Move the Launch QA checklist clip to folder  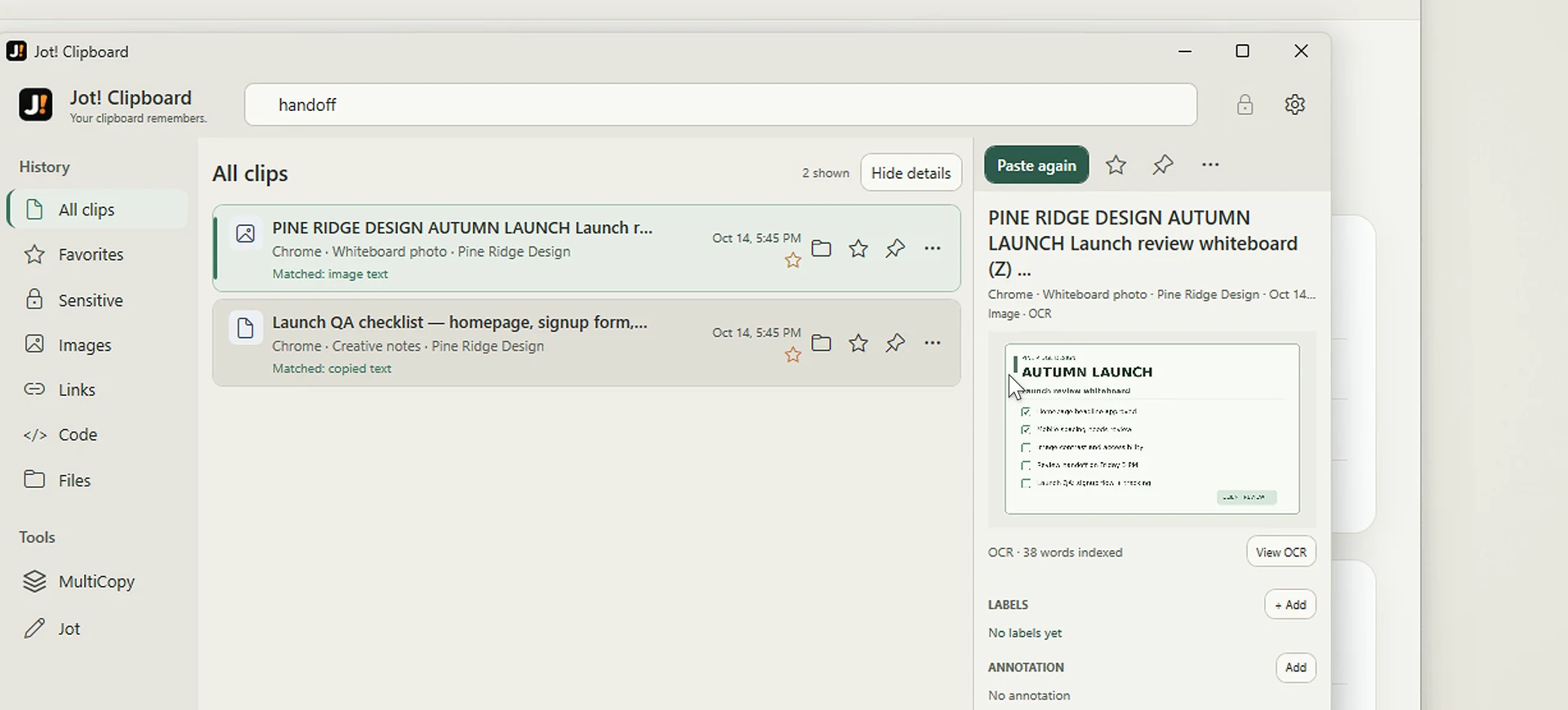[x=822, y=343]
